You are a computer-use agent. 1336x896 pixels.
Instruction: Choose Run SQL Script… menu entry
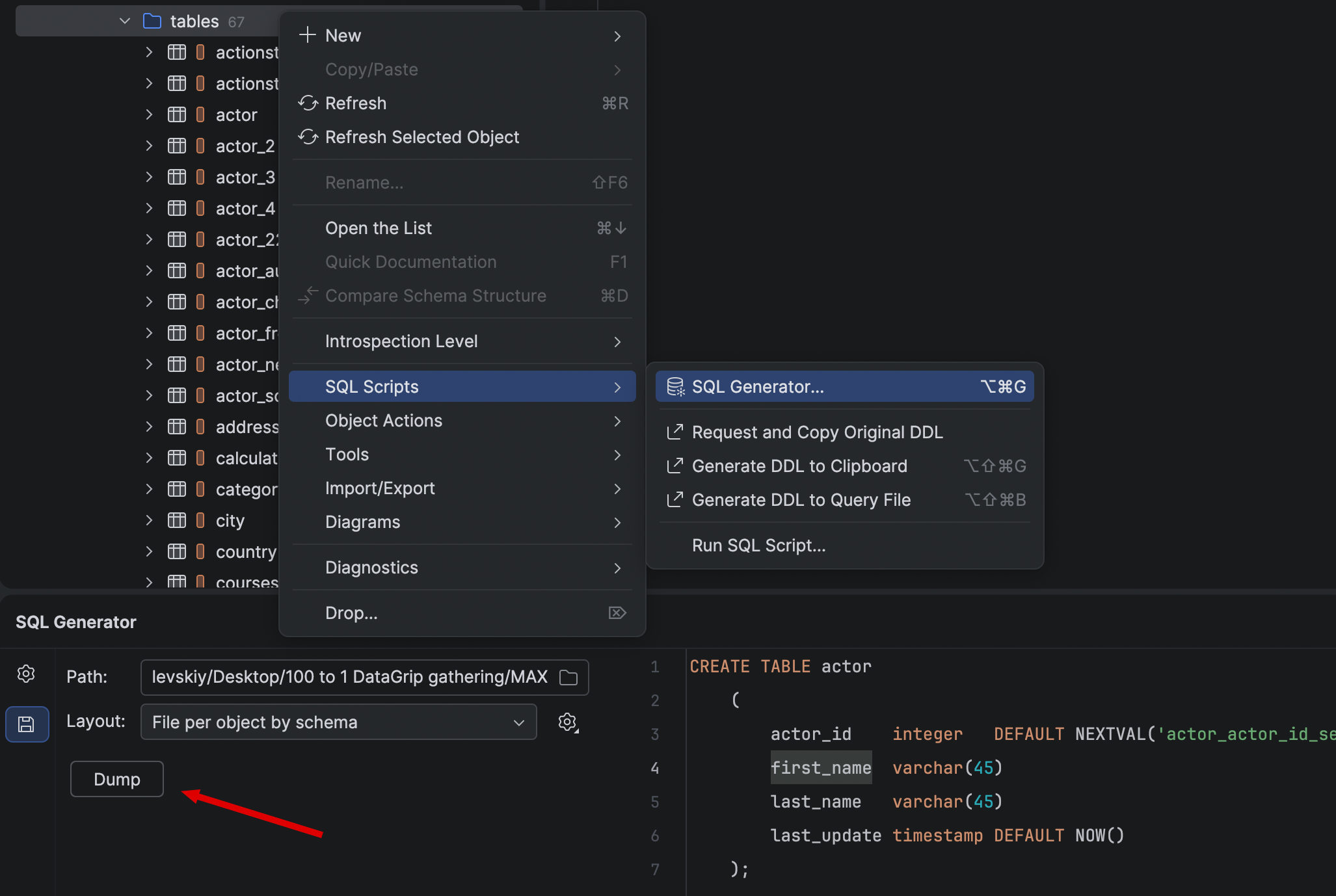tap(758, 546)
